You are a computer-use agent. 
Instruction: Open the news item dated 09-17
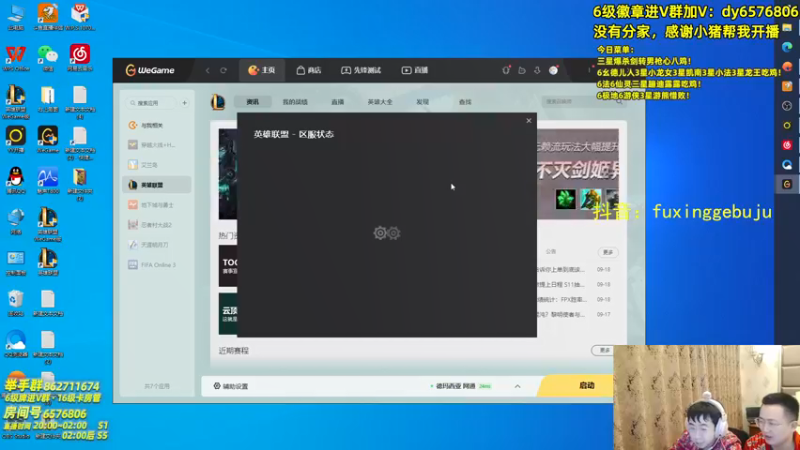(x=573, y=315)
